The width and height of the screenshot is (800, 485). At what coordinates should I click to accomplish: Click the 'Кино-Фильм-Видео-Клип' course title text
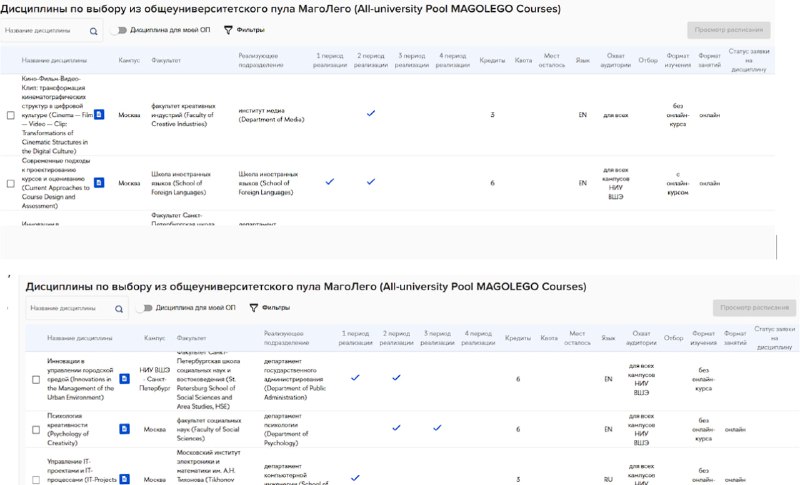tap(57, 115)
